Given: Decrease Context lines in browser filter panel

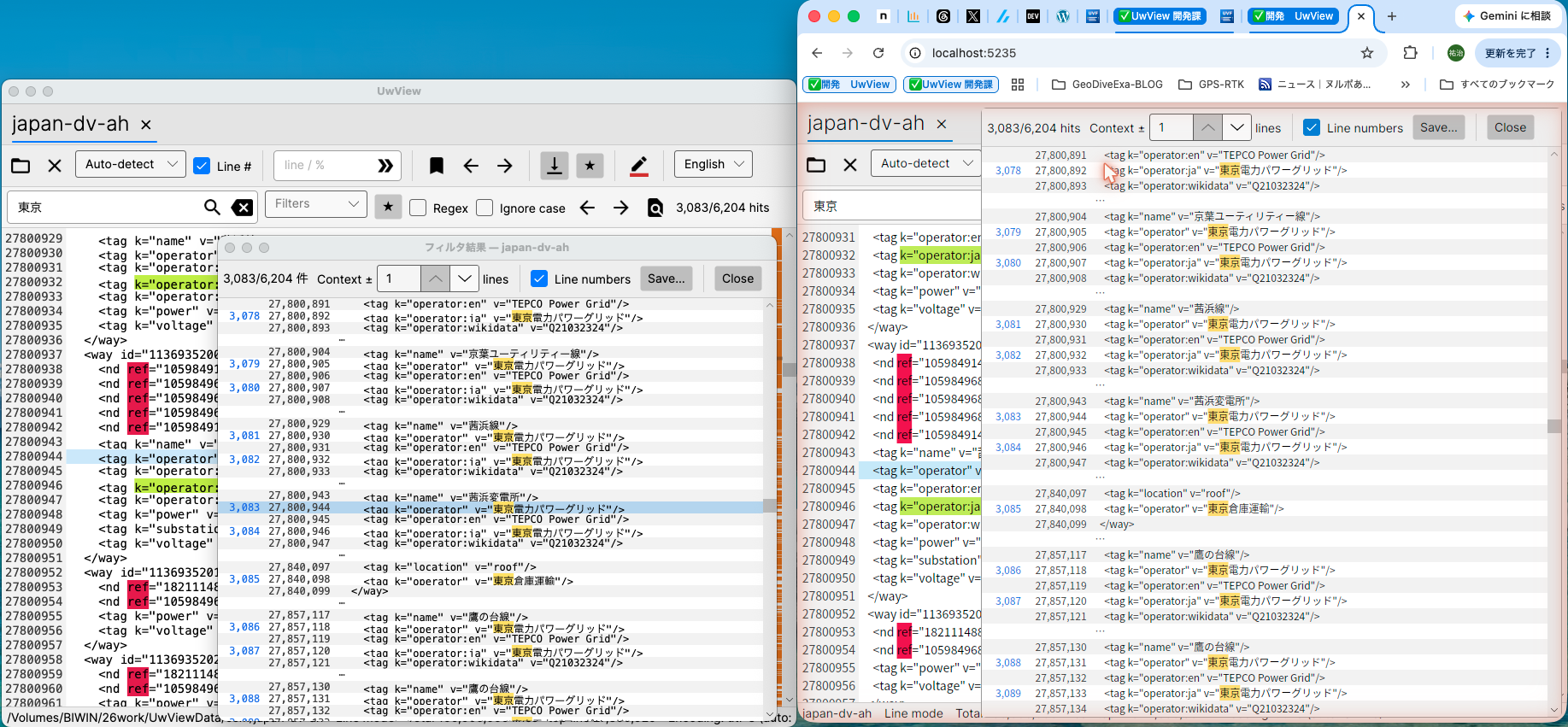Looking at the screenshot, I should pos(1236,127).
